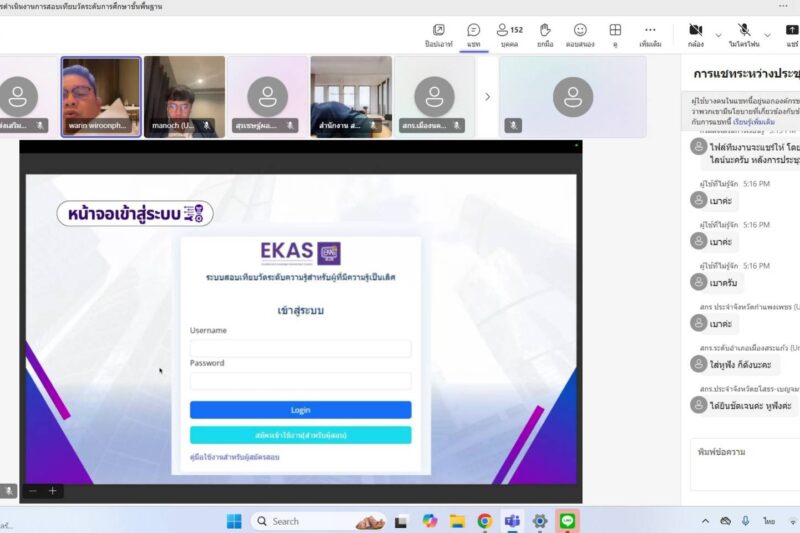Image resolution: width=800 pixels, height=533 pixels.
Task: Expand the system tray hidden icons chevron
Action: tap(705, 521)
